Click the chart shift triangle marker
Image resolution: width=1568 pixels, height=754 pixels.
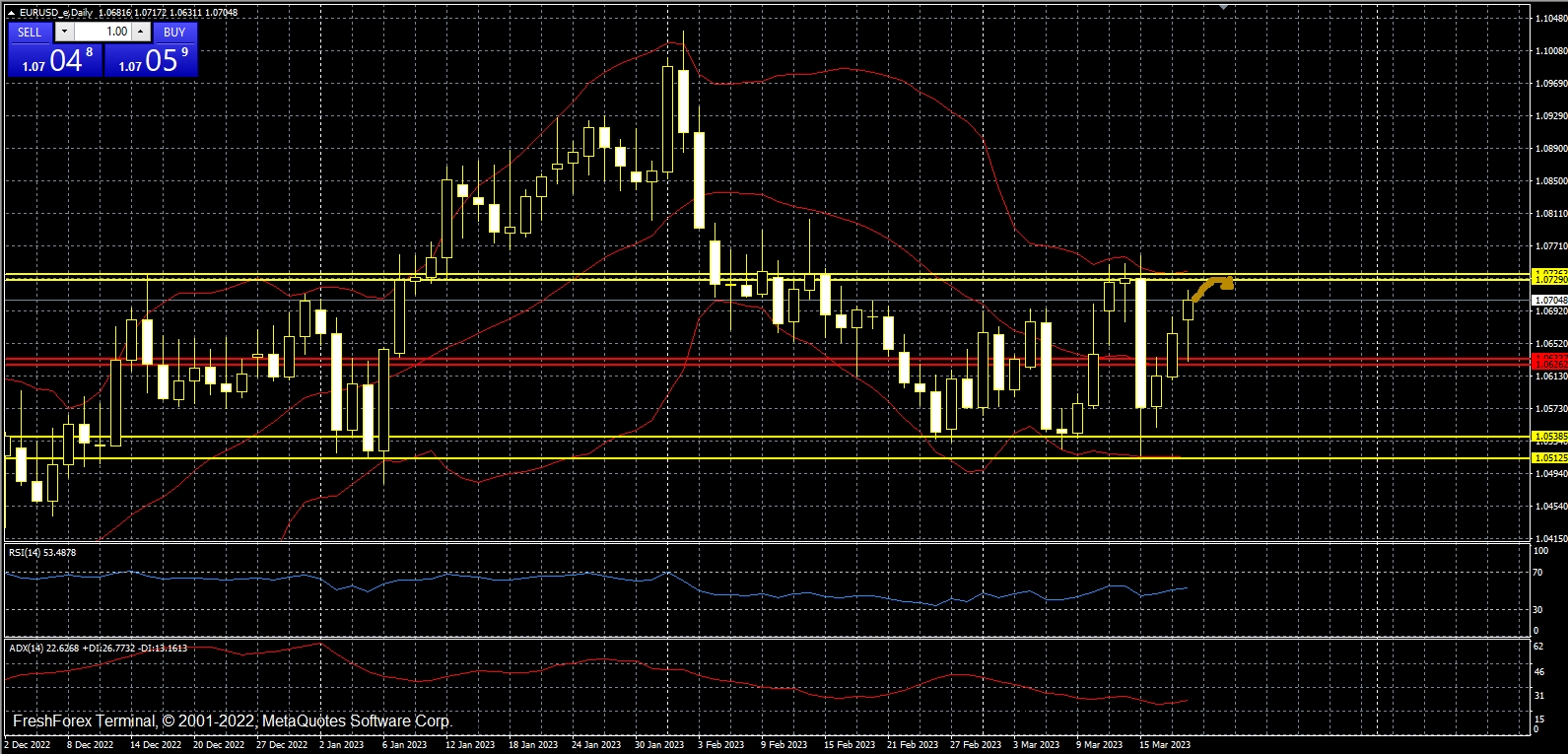point(1223,7)
